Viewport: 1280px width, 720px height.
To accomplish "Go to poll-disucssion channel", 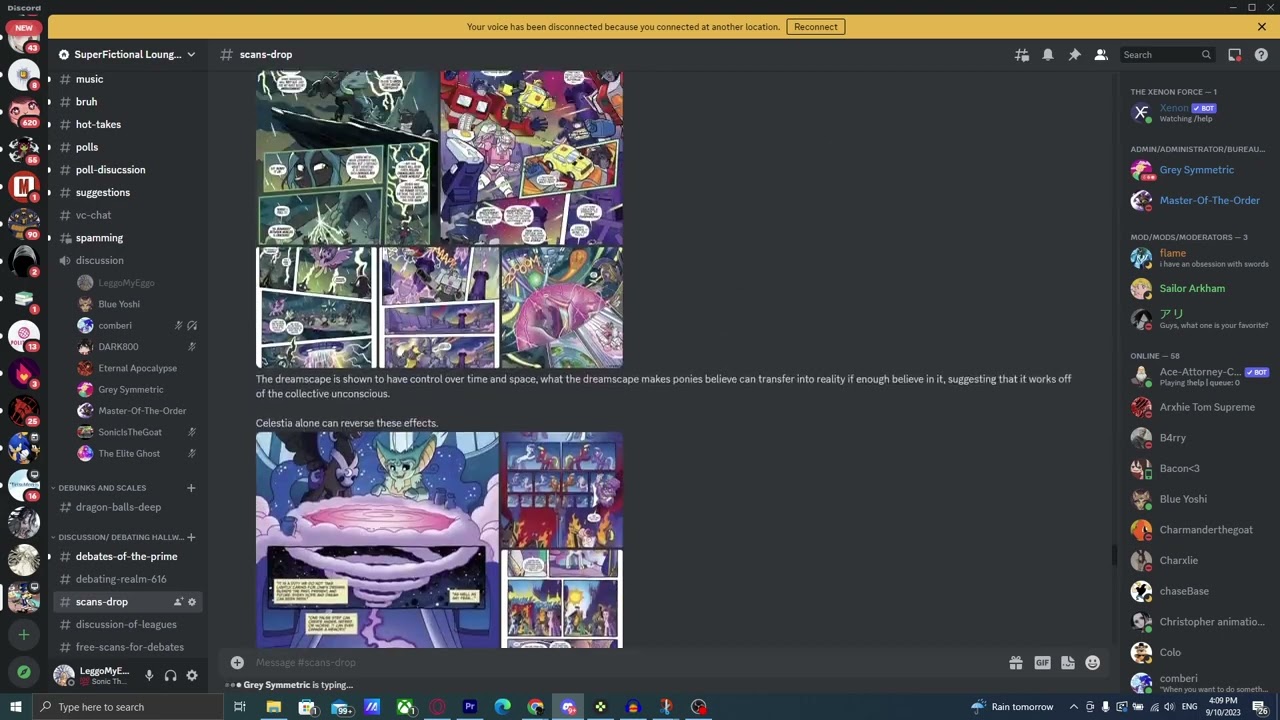I will point(127,170).
